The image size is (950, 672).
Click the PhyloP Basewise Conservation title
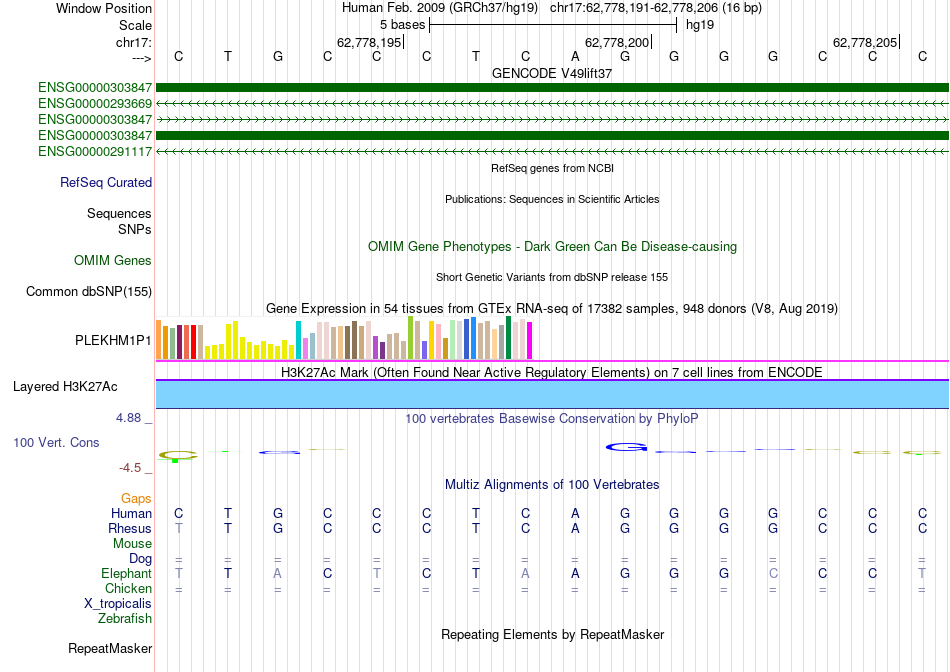(552, 419)
